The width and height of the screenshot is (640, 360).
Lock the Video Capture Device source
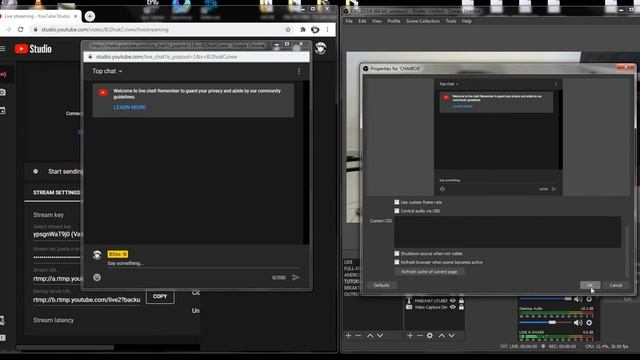pyautogui.click(x=461, y=307)
